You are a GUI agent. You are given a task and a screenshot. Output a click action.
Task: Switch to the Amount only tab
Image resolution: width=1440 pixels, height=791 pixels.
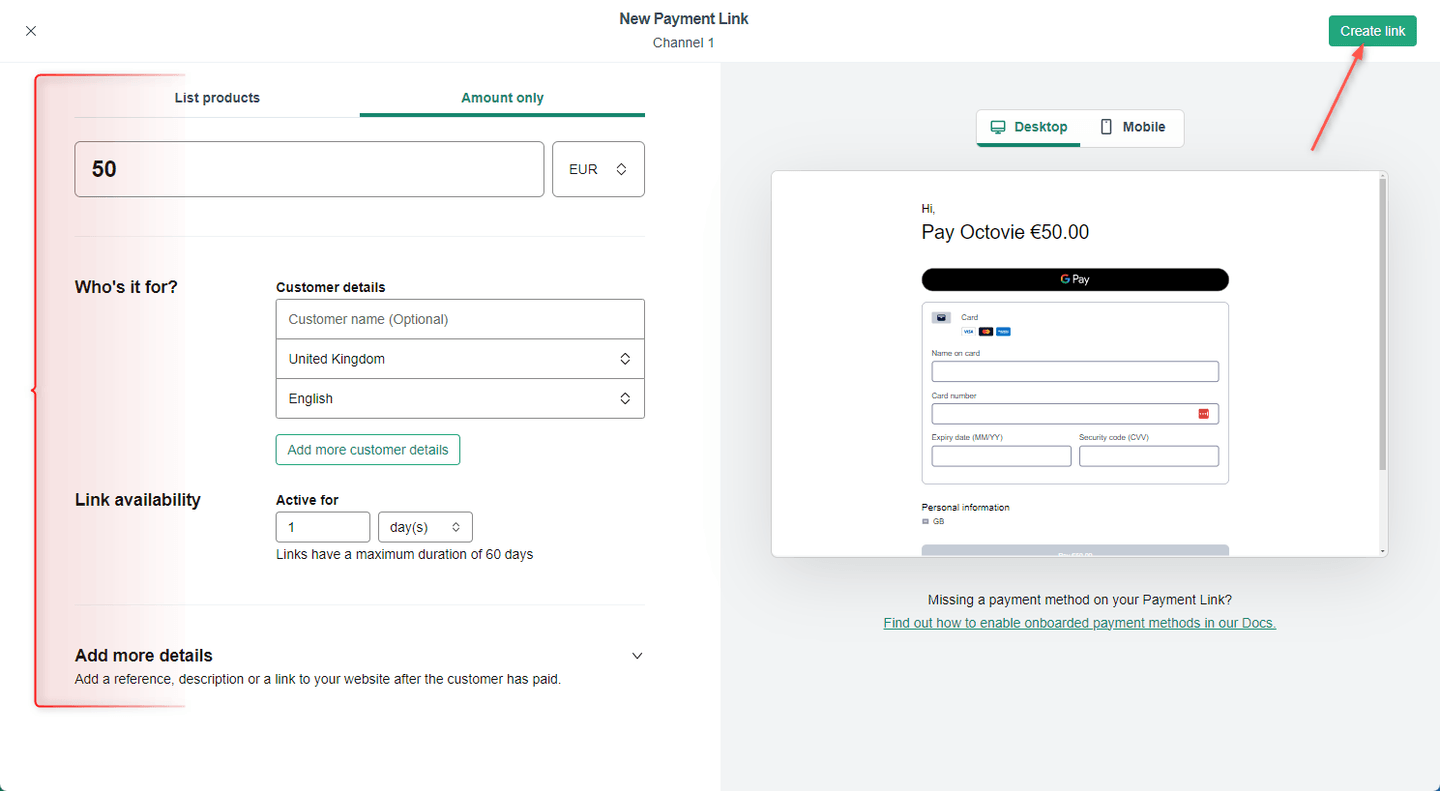tap(502, 97)
